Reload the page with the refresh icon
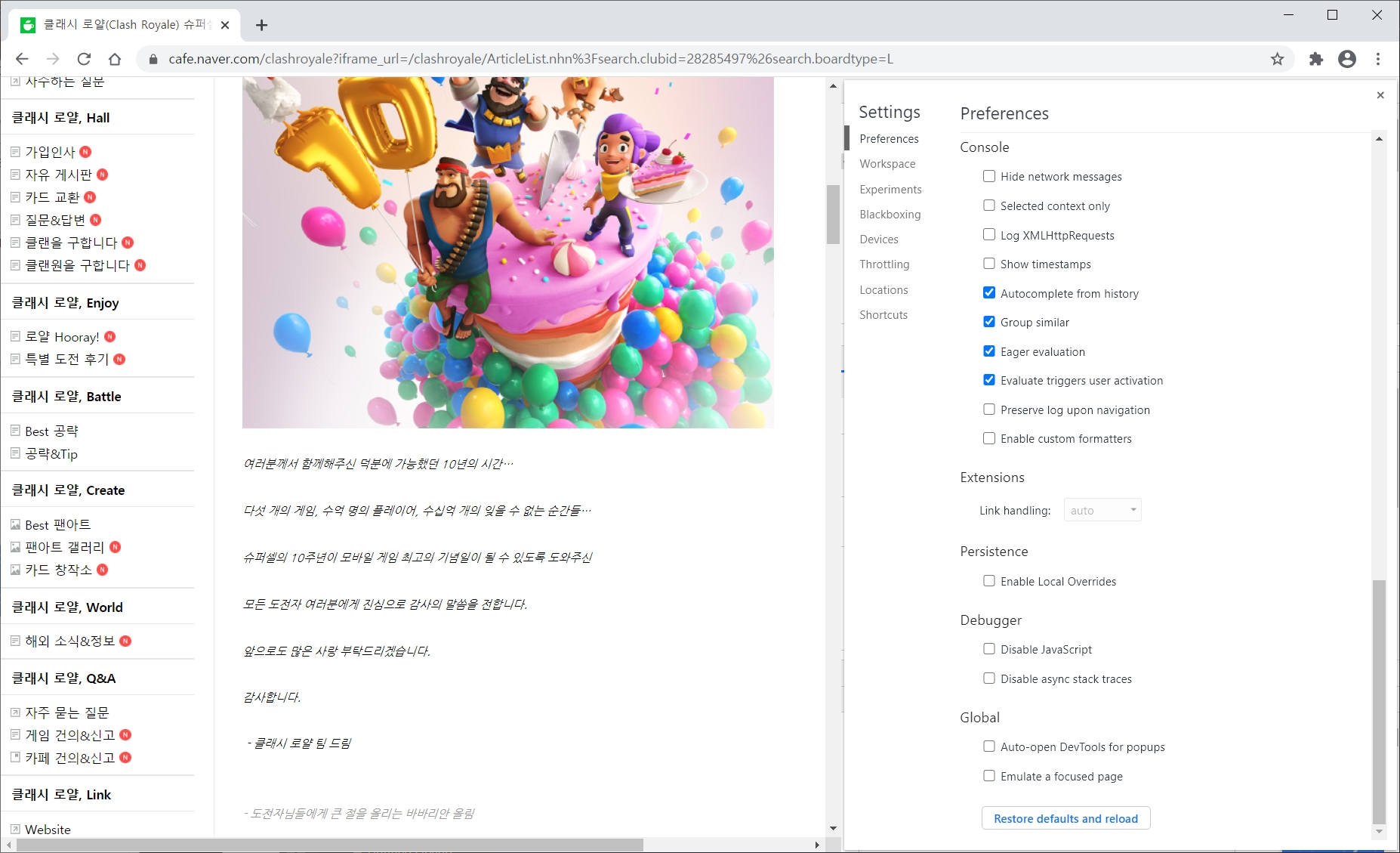 (x=84, y=59)
